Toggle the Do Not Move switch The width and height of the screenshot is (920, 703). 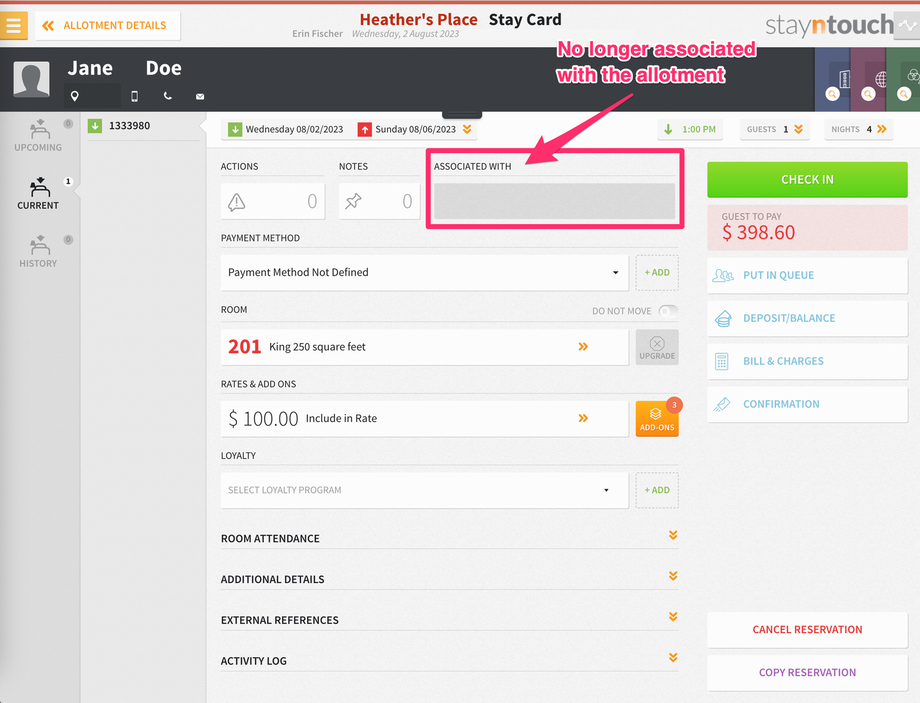coord(668,310)
